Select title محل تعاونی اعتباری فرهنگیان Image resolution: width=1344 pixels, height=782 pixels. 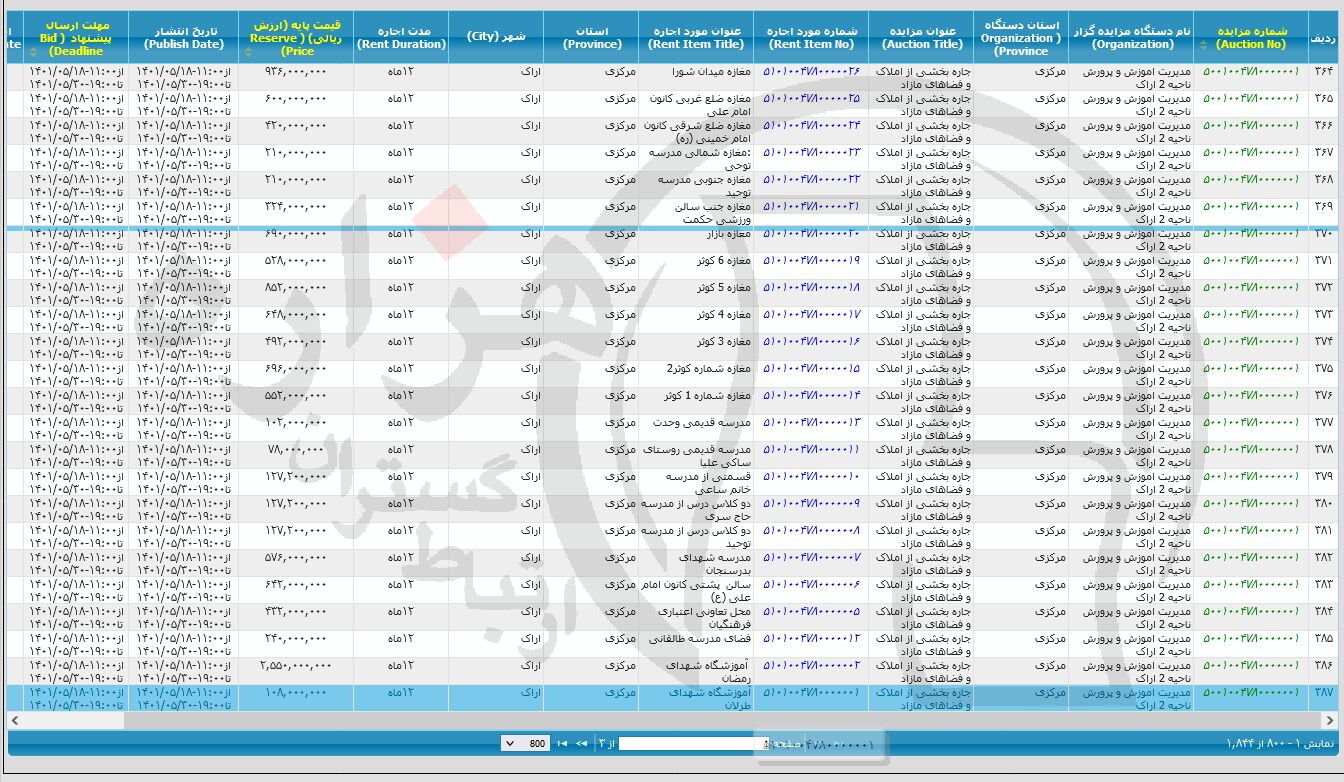704,617
